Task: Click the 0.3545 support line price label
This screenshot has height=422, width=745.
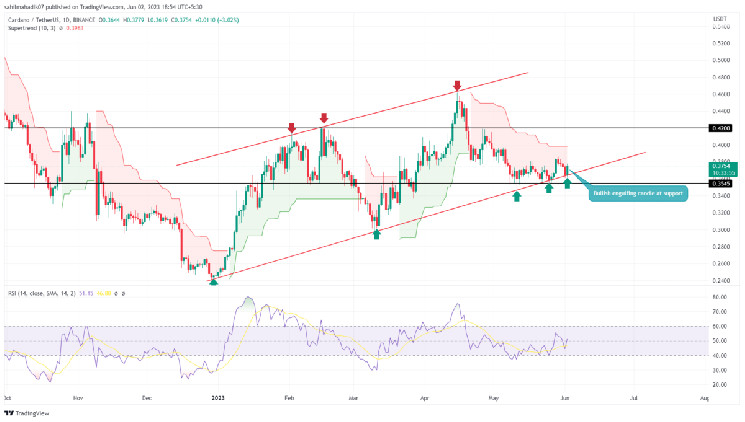Action: coord(720,183)
